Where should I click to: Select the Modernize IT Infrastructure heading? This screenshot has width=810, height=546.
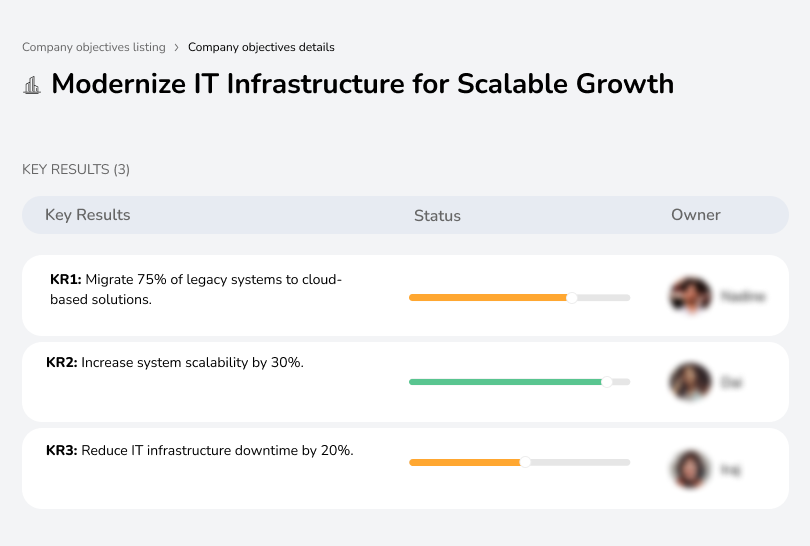coord(362,84)
